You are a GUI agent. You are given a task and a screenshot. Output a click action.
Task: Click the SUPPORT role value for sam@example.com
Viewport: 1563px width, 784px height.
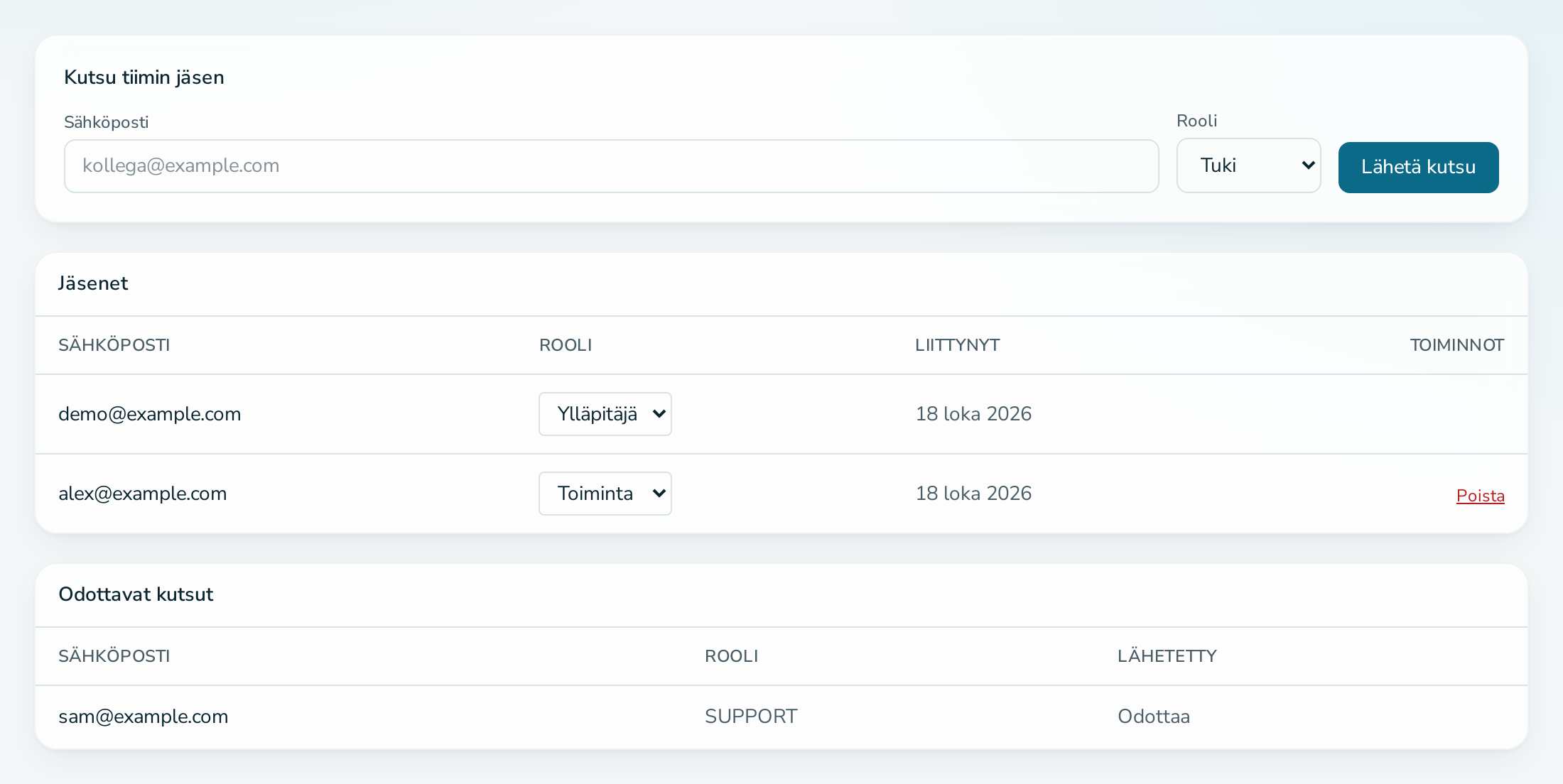pyautogui.click(x=751, y=717)
